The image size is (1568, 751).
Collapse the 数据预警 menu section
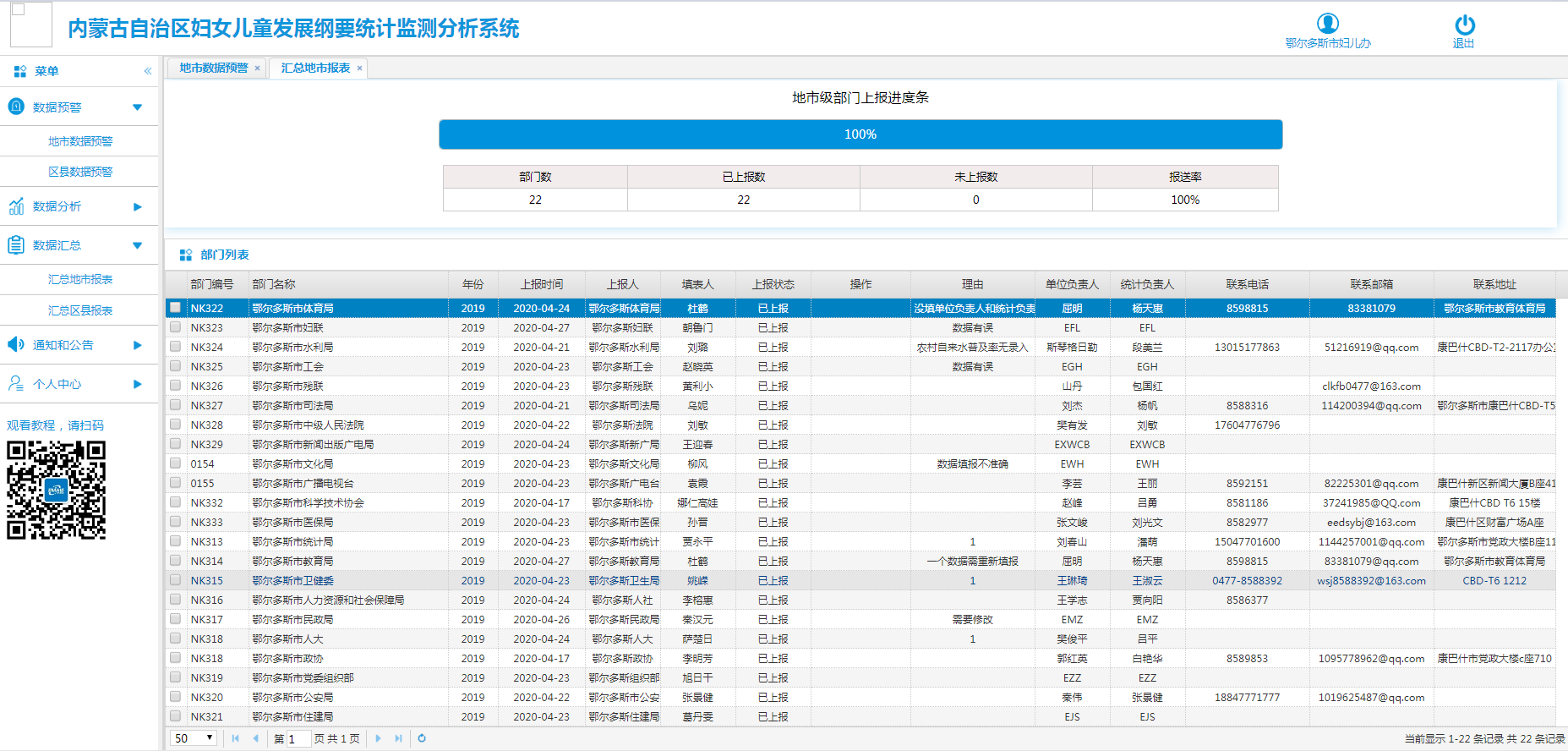point(137,107)
